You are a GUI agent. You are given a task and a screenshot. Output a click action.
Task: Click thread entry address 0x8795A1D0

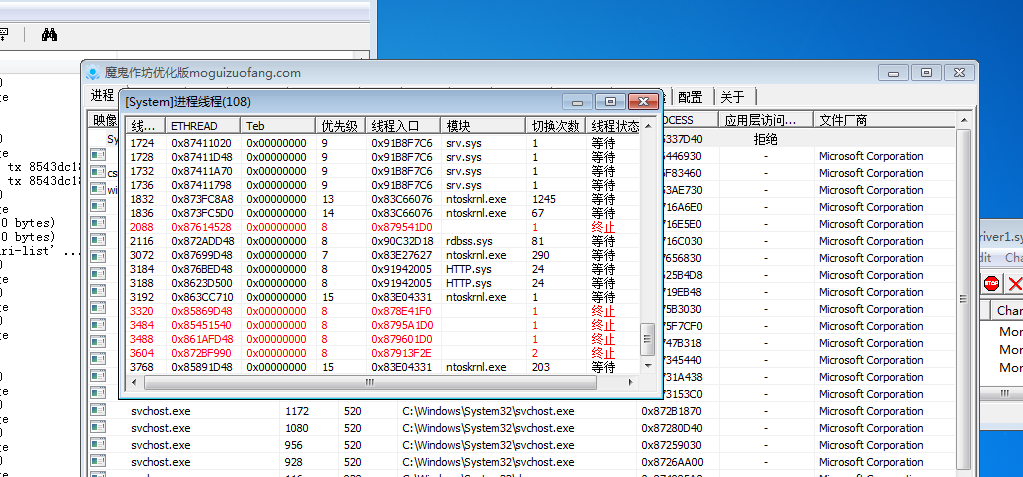tap(402, 325)
